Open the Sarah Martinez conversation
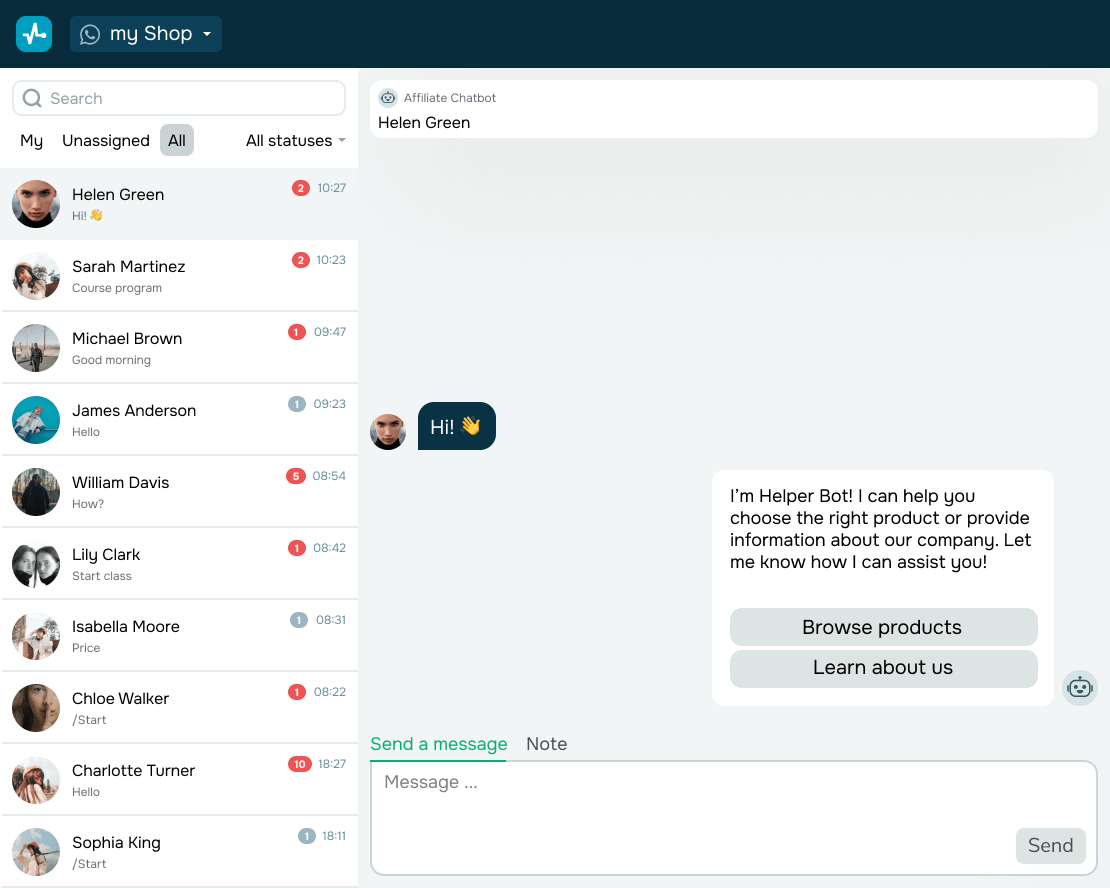 179,275
